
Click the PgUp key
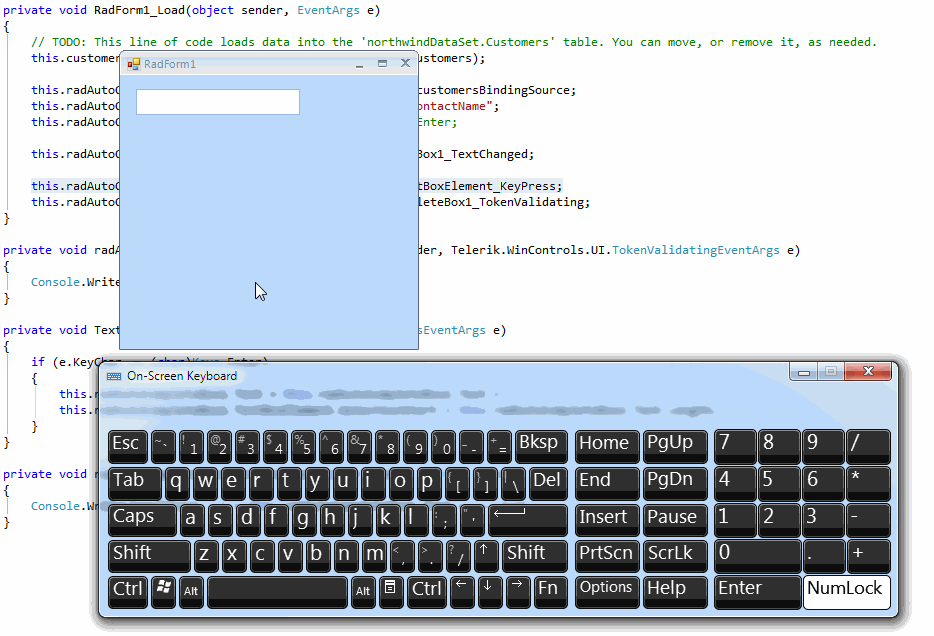pyautogui.click(x=675, y=446)
